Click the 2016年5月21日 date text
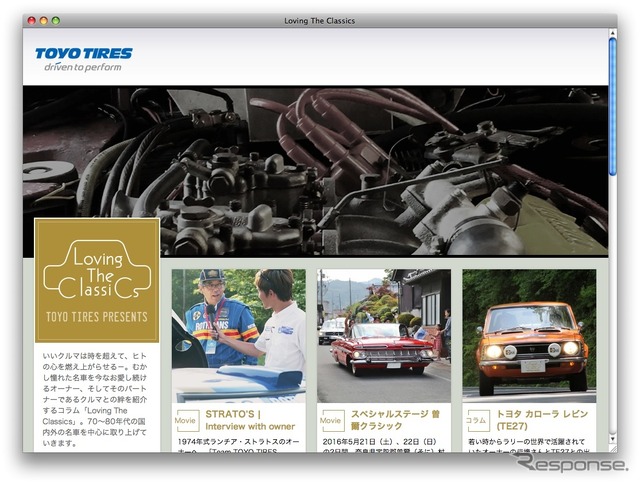Viewport: 640px width, 484px height. coord(380,442)
